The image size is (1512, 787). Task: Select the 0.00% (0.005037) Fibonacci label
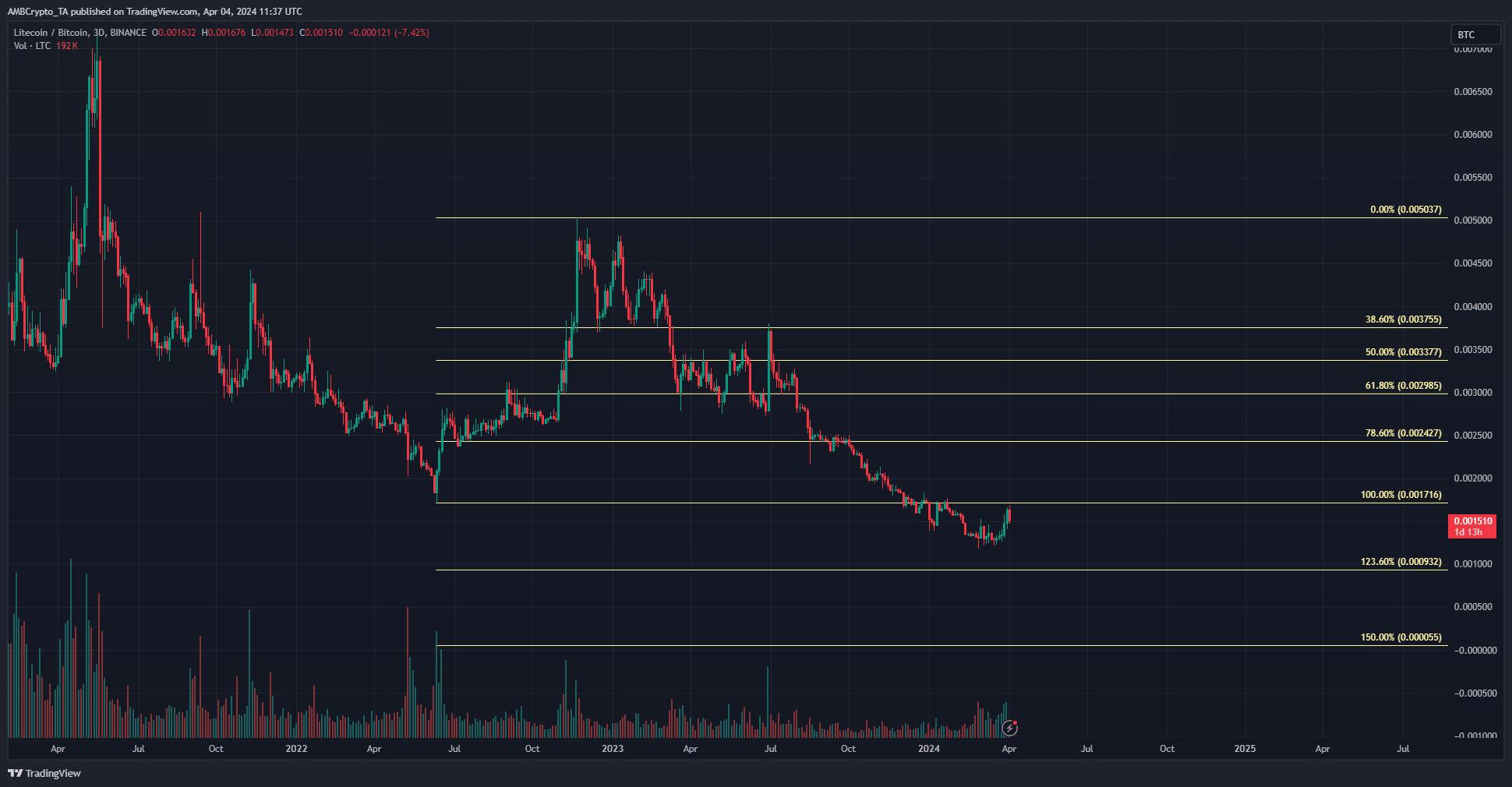tap(1406, 210)
